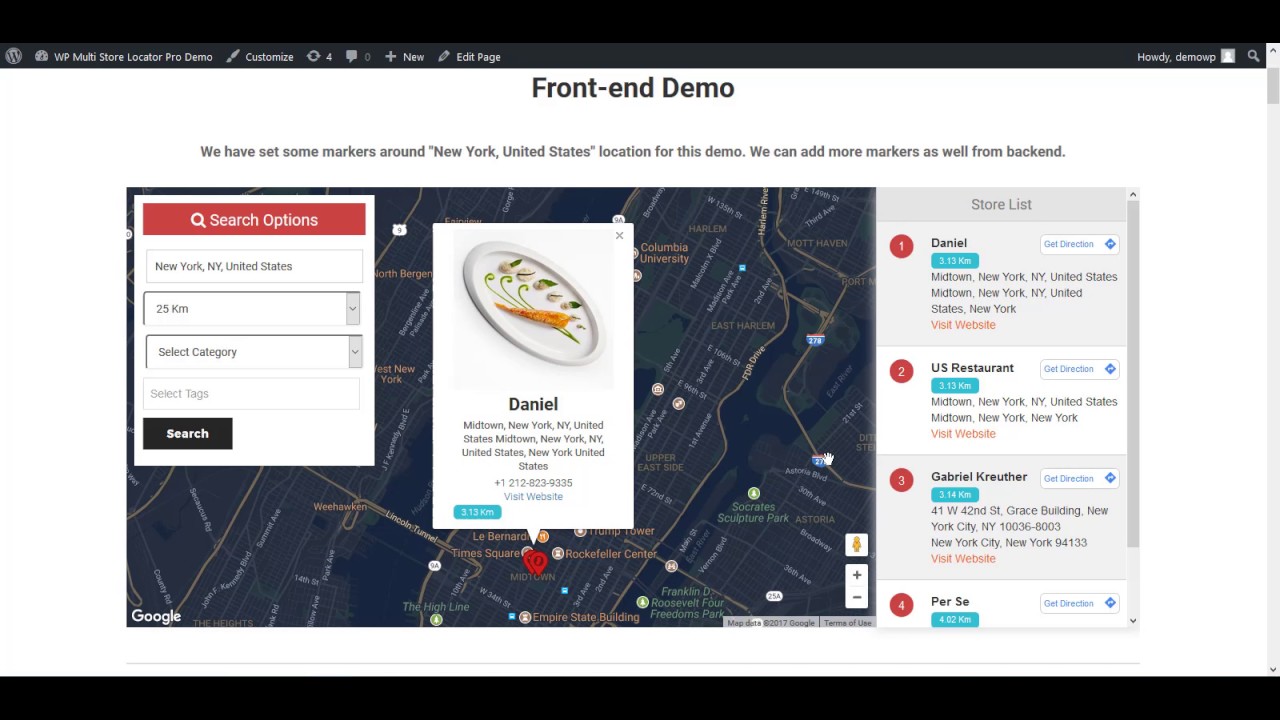
Task: Open the Select Category dropdown
Action: (253, 352)
